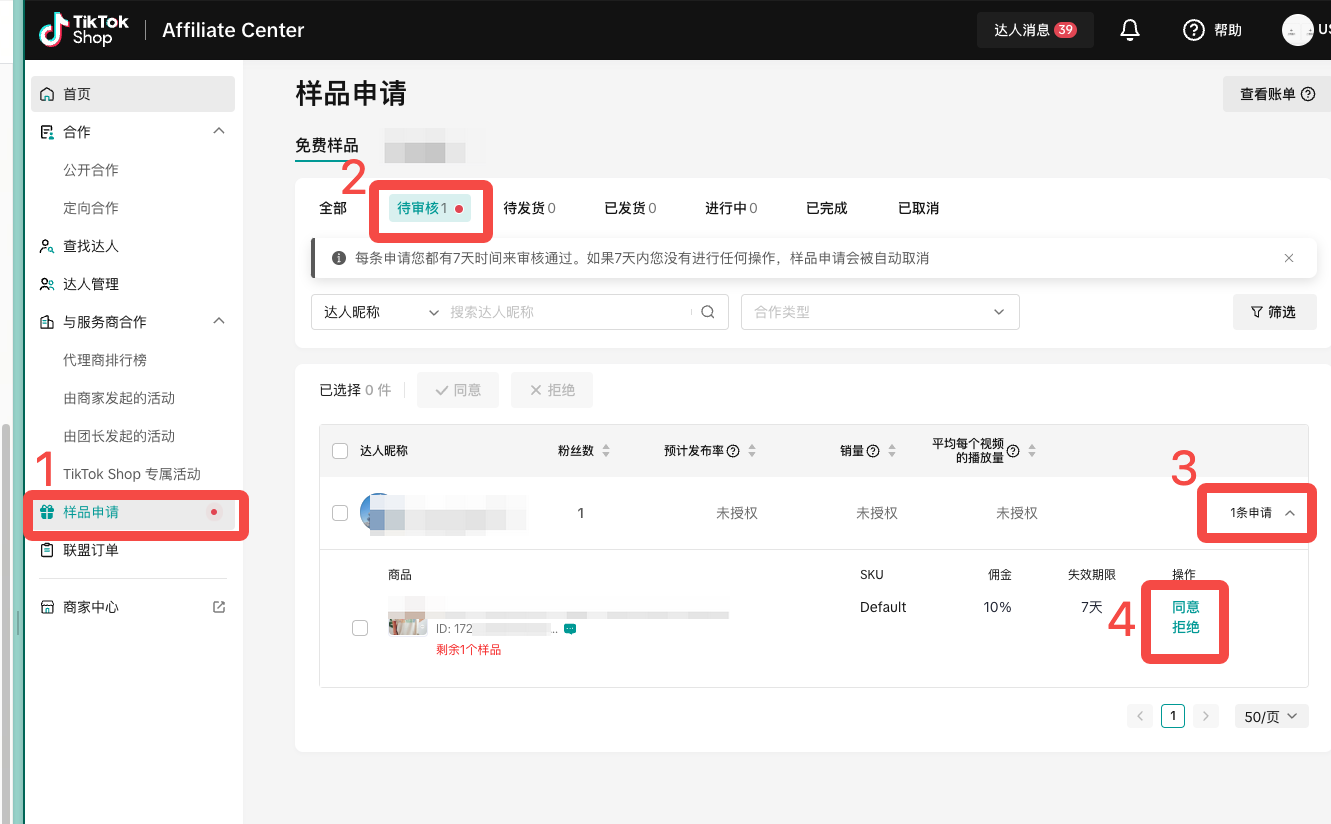Click the search magnifier icon

[708, 312]
